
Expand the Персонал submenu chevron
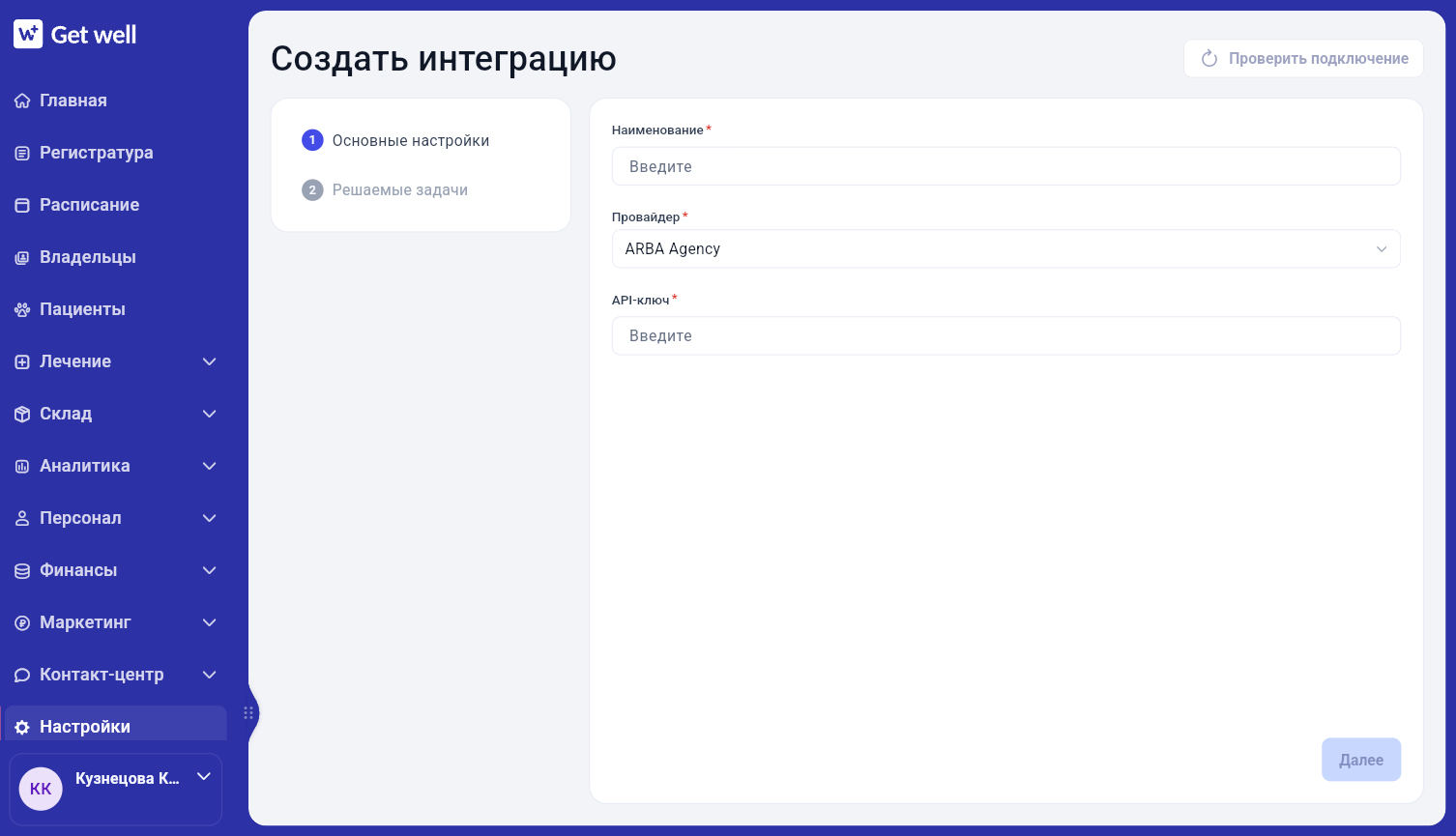tap(210, 518)
